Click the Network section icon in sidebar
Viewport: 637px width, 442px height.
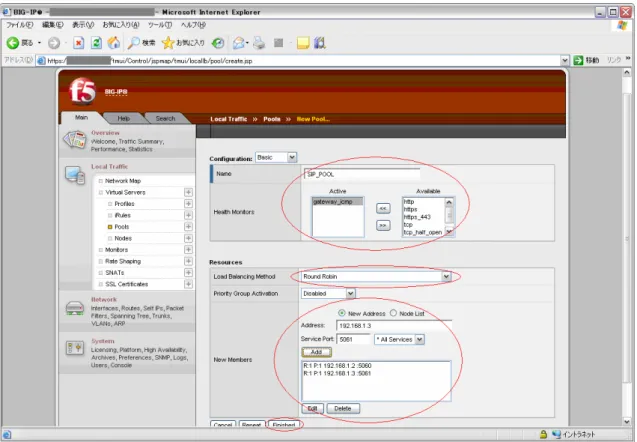(75, 308)
